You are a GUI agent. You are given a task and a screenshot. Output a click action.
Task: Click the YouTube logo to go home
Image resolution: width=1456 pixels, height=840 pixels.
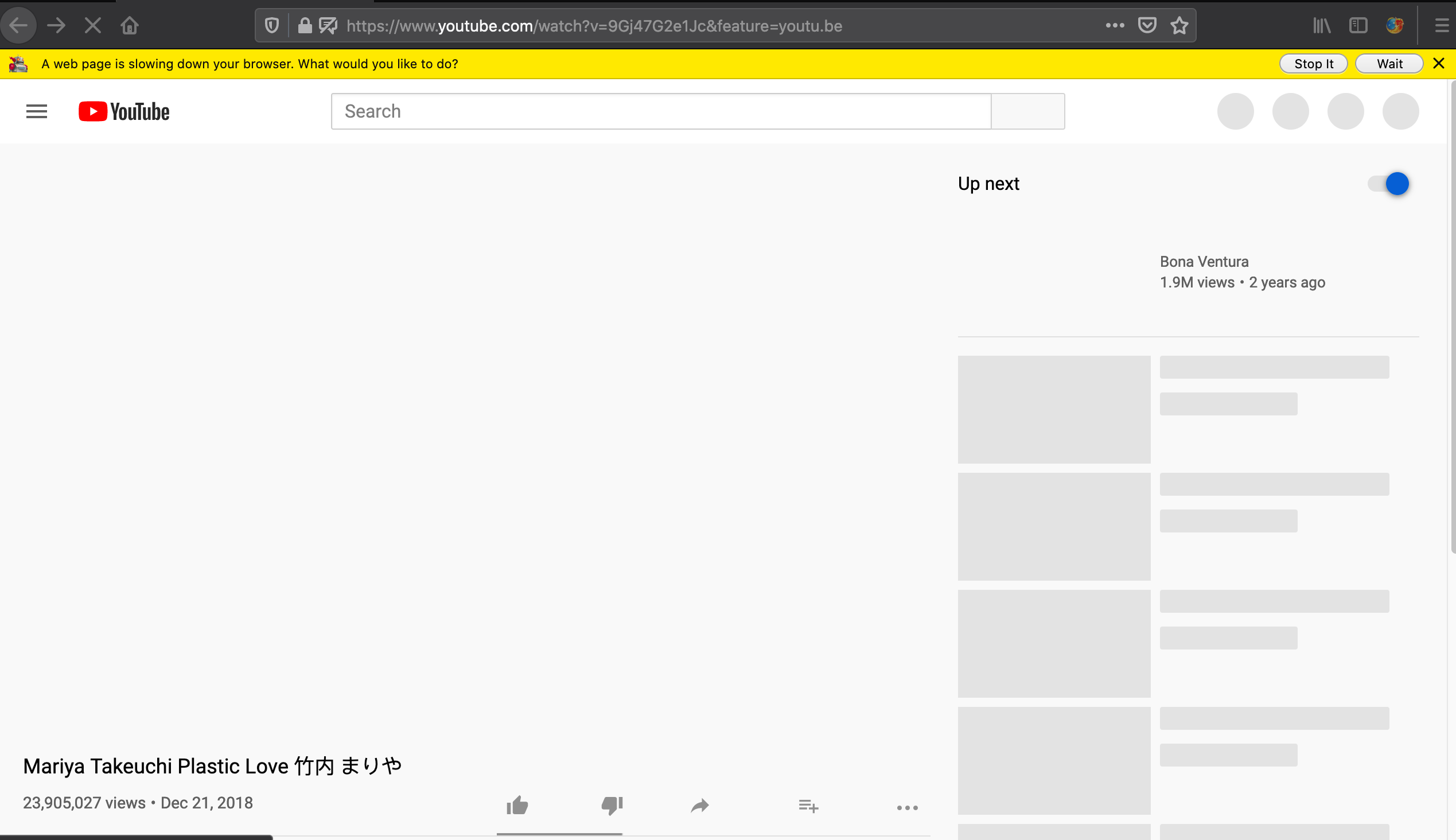123,111
